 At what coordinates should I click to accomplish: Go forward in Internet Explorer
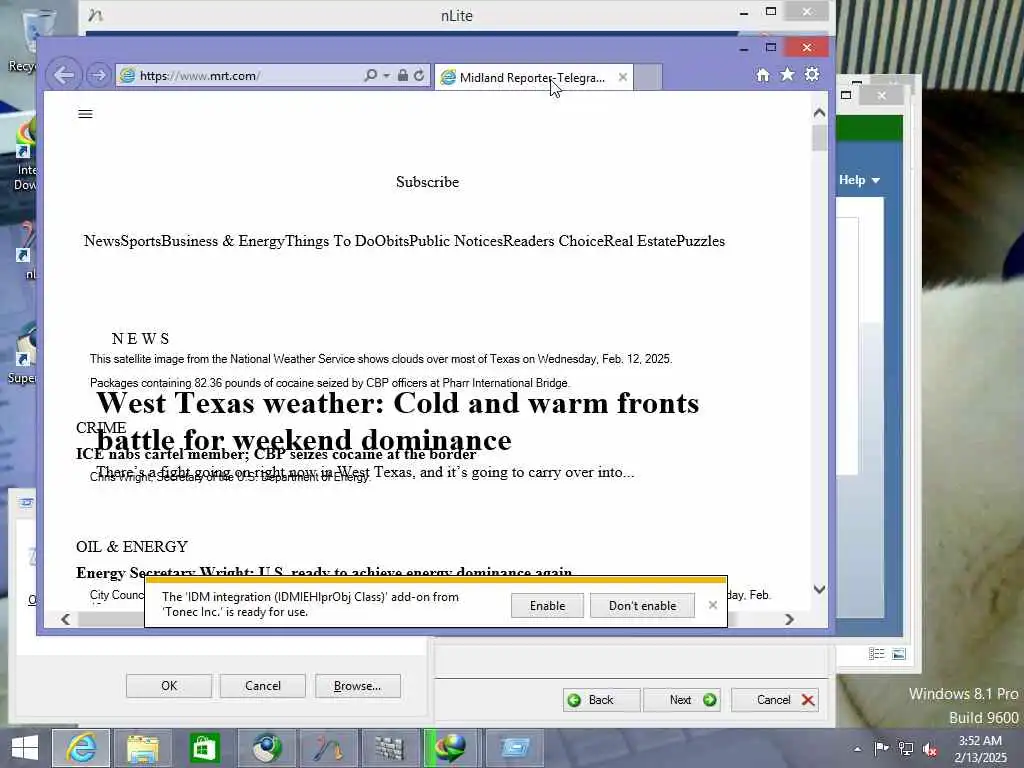99,75
